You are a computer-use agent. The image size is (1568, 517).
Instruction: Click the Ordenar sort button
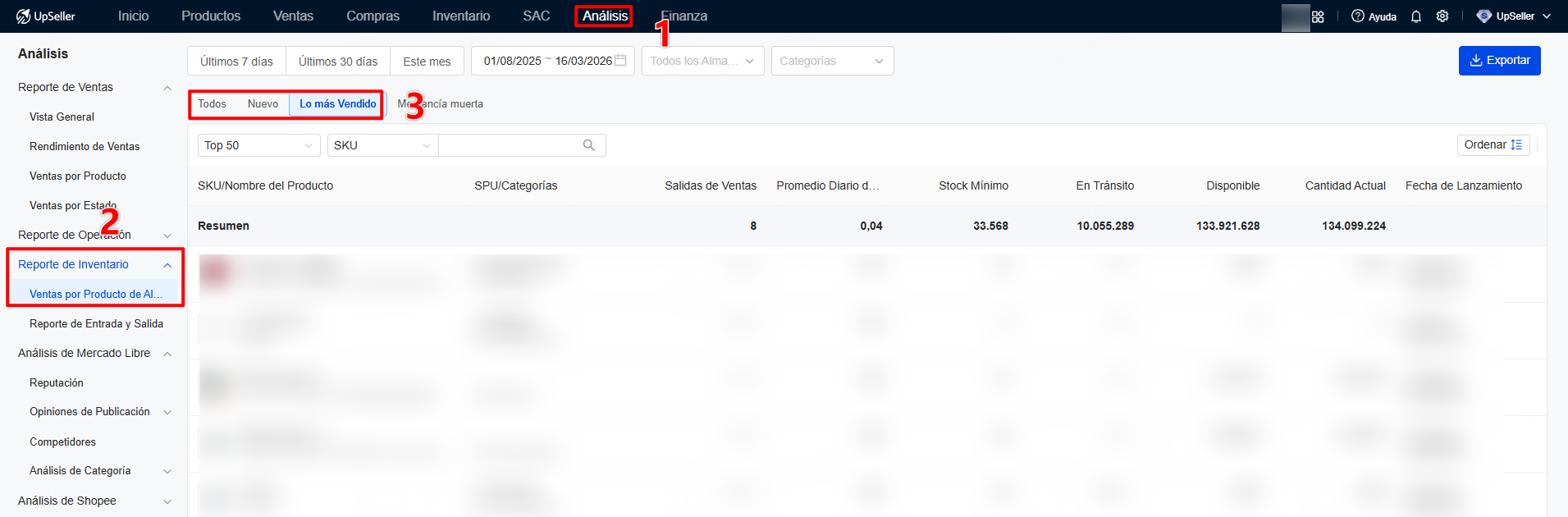click(1493, 145)
